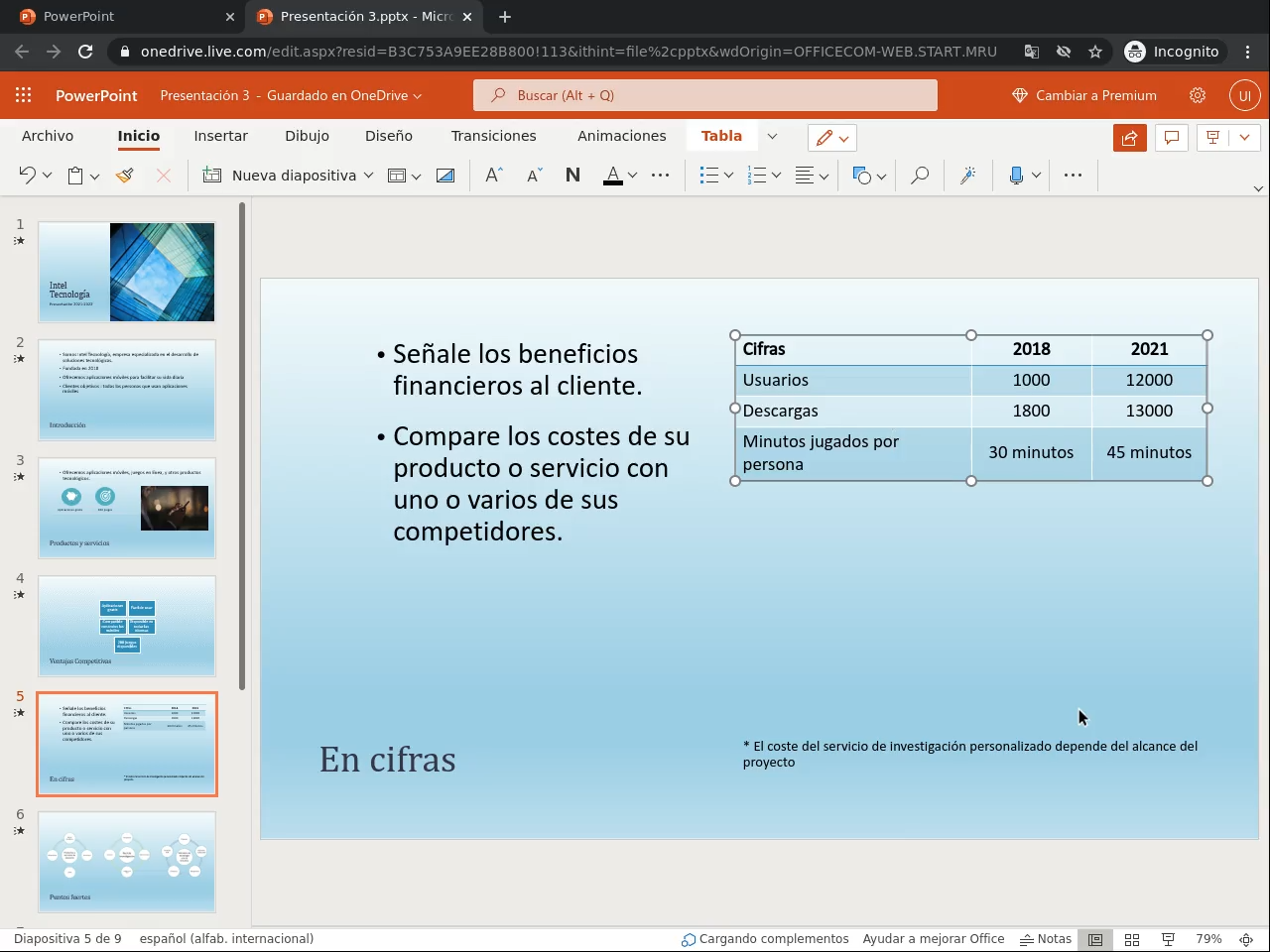
Task: Toggle bold formatting (N button)
Action: (572, 176)
